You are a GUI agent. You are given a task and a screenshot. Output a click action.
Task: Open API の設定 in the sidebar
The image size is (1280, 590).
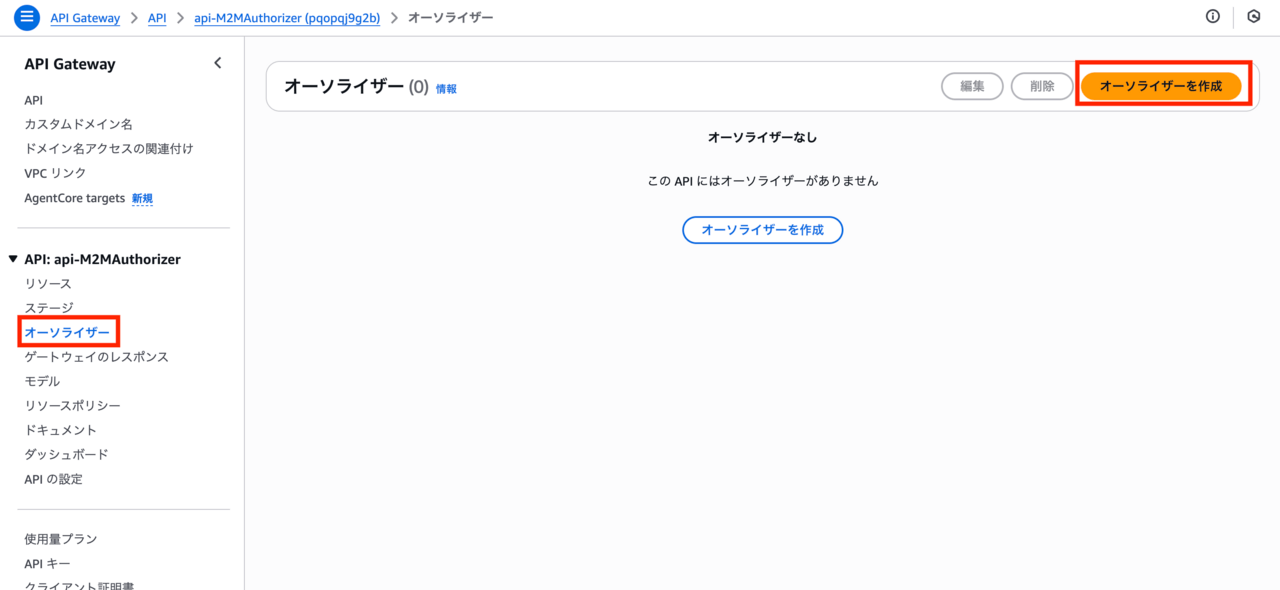pos(54,479)
